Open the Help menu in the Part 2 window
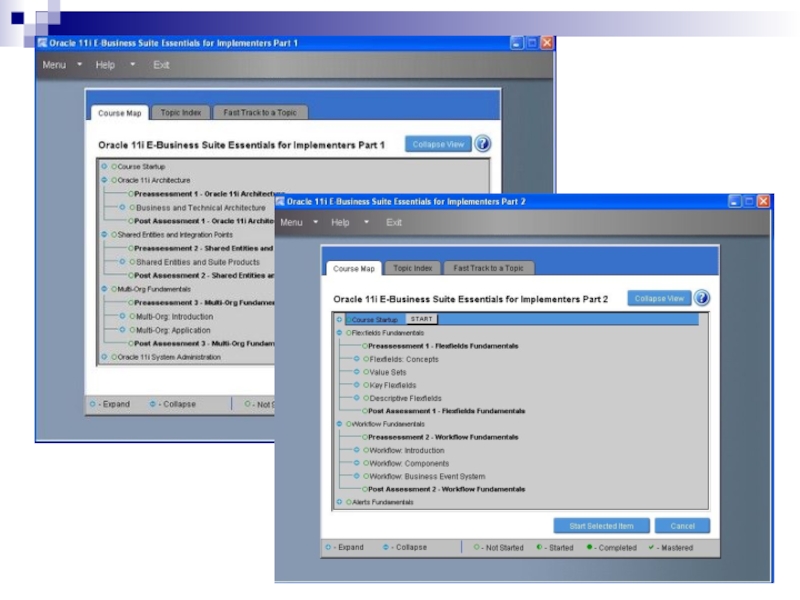This screenshot has width=800, height=600. [x=340, y=222]
